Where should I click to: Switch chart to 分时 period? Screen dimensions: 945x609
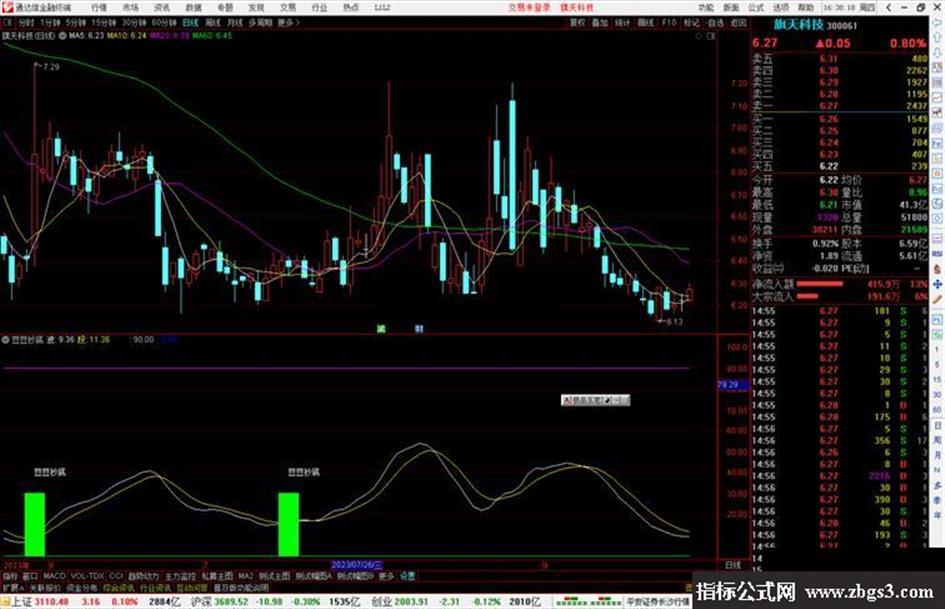pyautogui.click(x=26, y=22)
